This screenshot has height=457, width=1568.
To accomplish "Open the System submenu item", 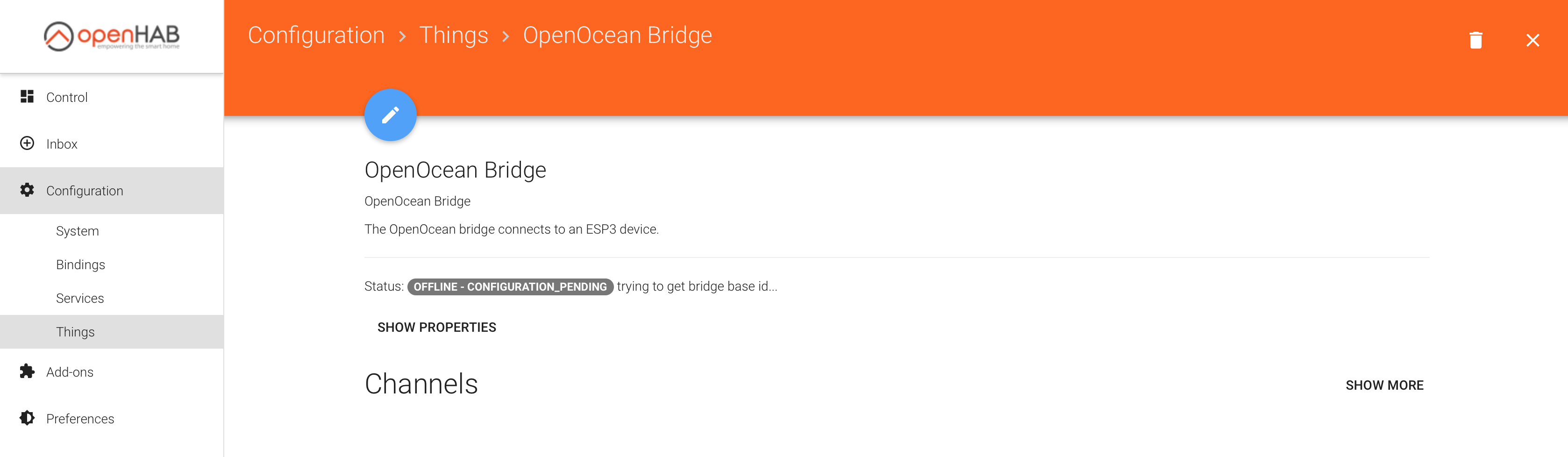I will point(77,231).
